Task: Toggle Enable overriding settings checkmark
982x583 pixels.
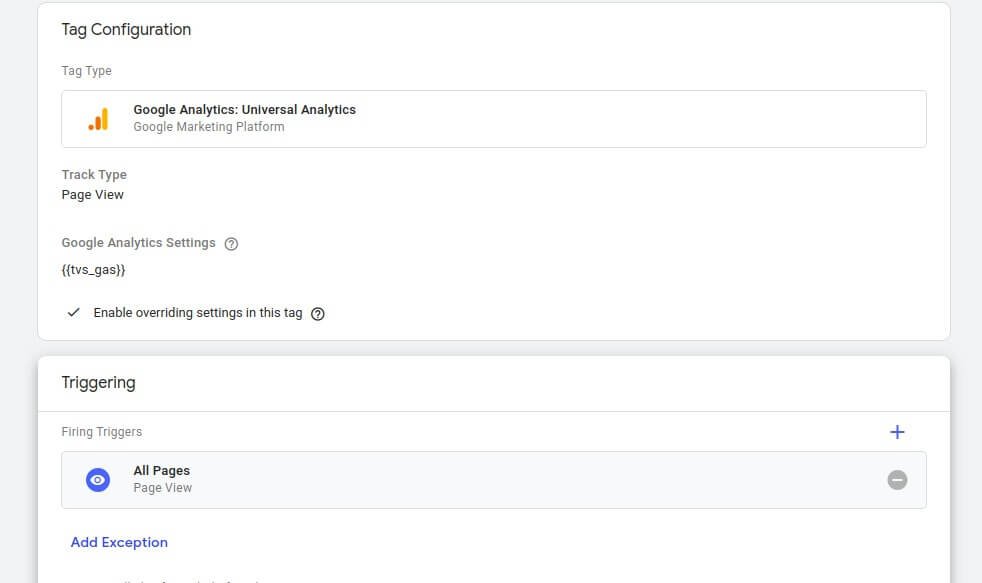Action: point(73,312)
